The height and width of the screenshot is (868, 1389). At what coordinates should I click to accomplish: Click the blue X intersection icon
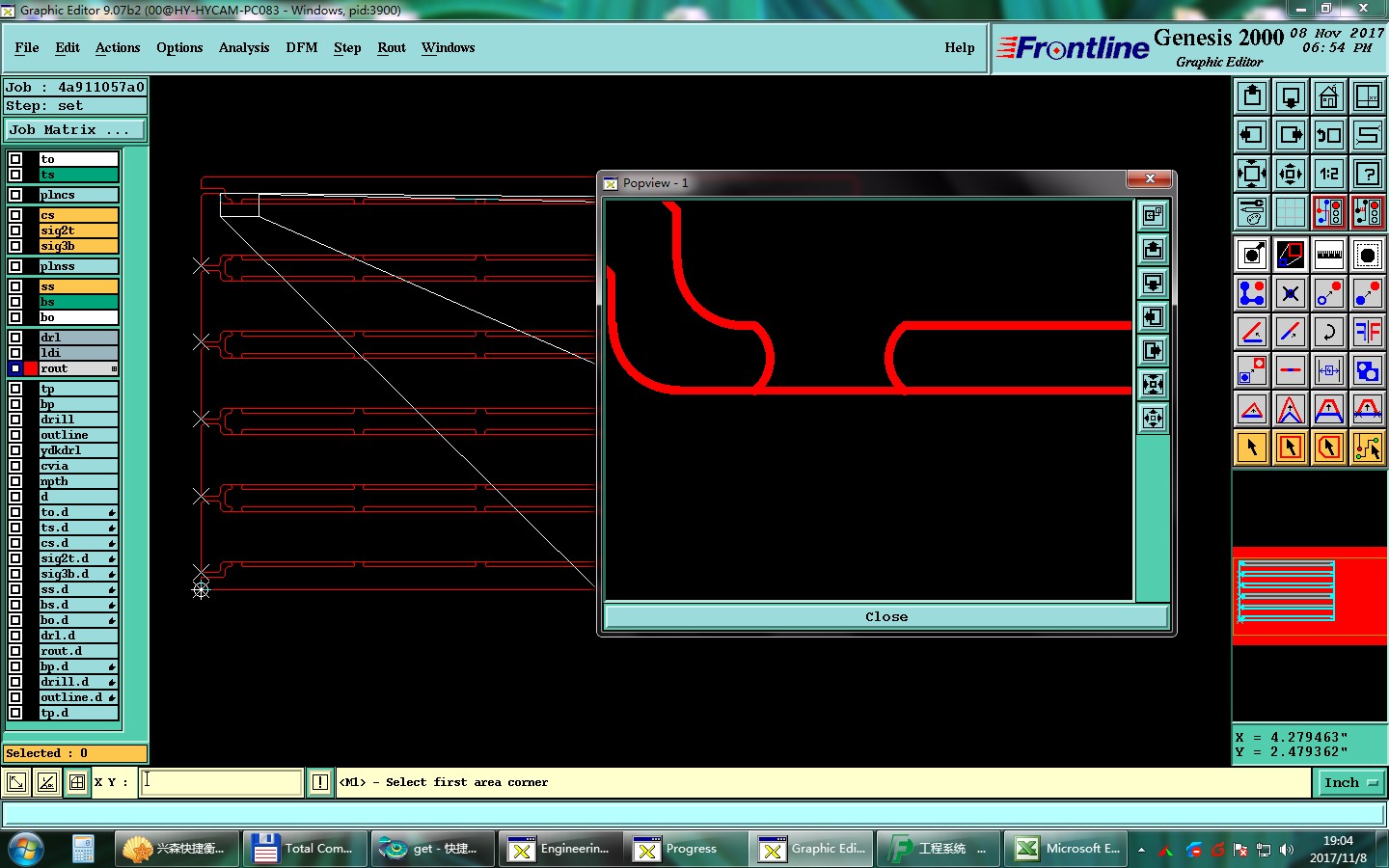[1291, 293]
